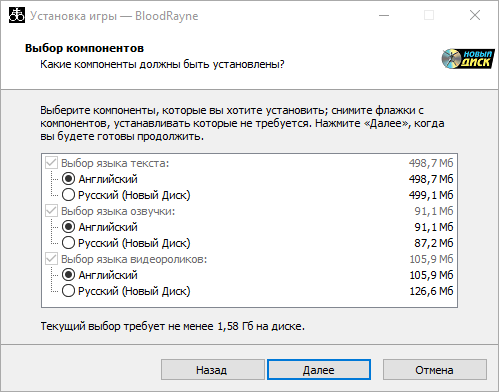Click the Назад button
Image resolution: width=499 pixels, height=392 pixels.
(x=213, y=370)
